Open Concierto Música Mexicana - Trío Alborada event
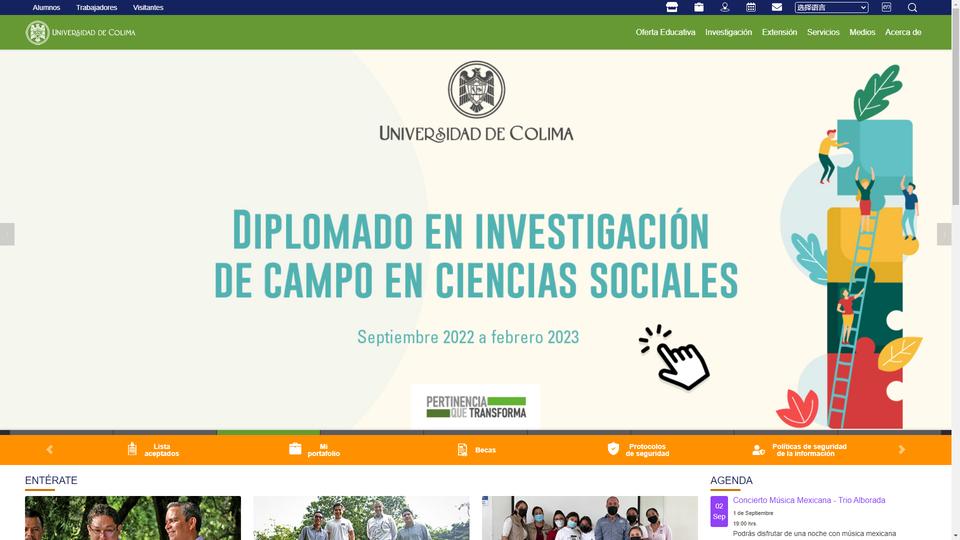Screen dimensions: 960x540 809,500
